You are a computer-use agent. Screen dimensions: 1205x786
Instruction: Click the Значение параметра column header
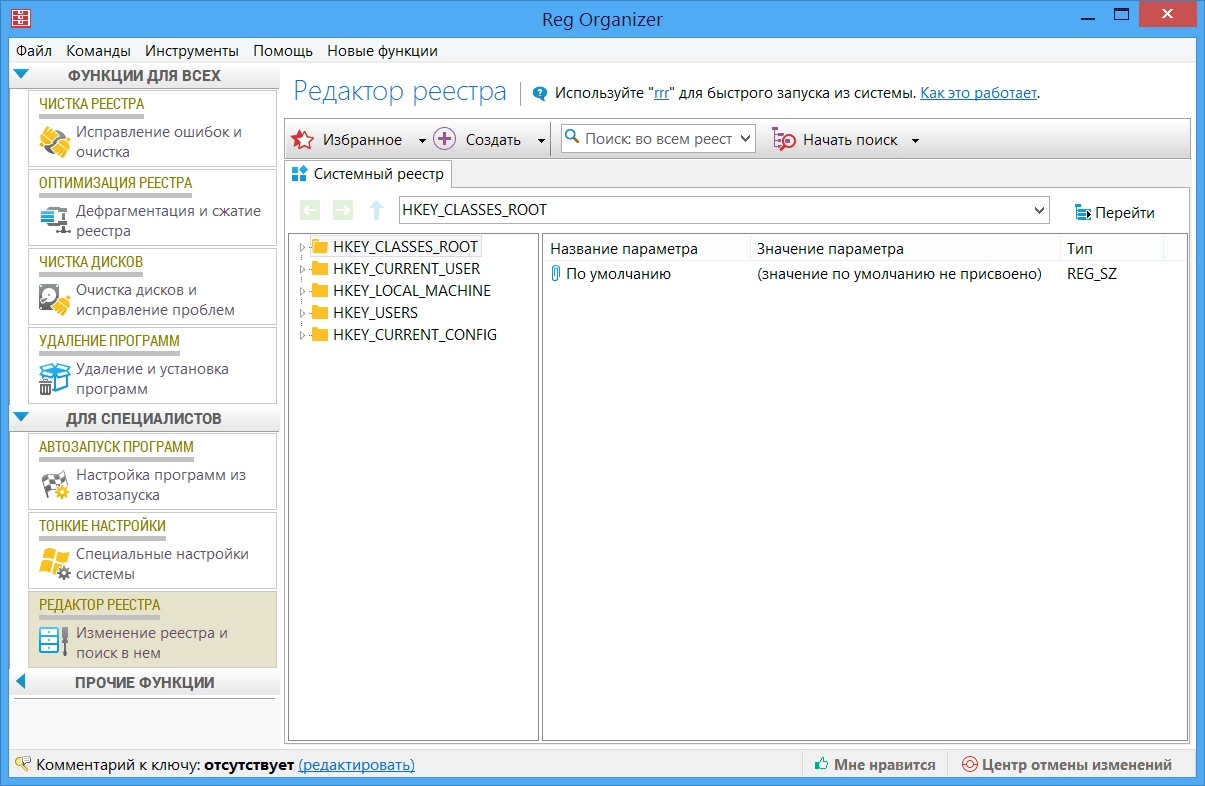click(x=906, y=248)
